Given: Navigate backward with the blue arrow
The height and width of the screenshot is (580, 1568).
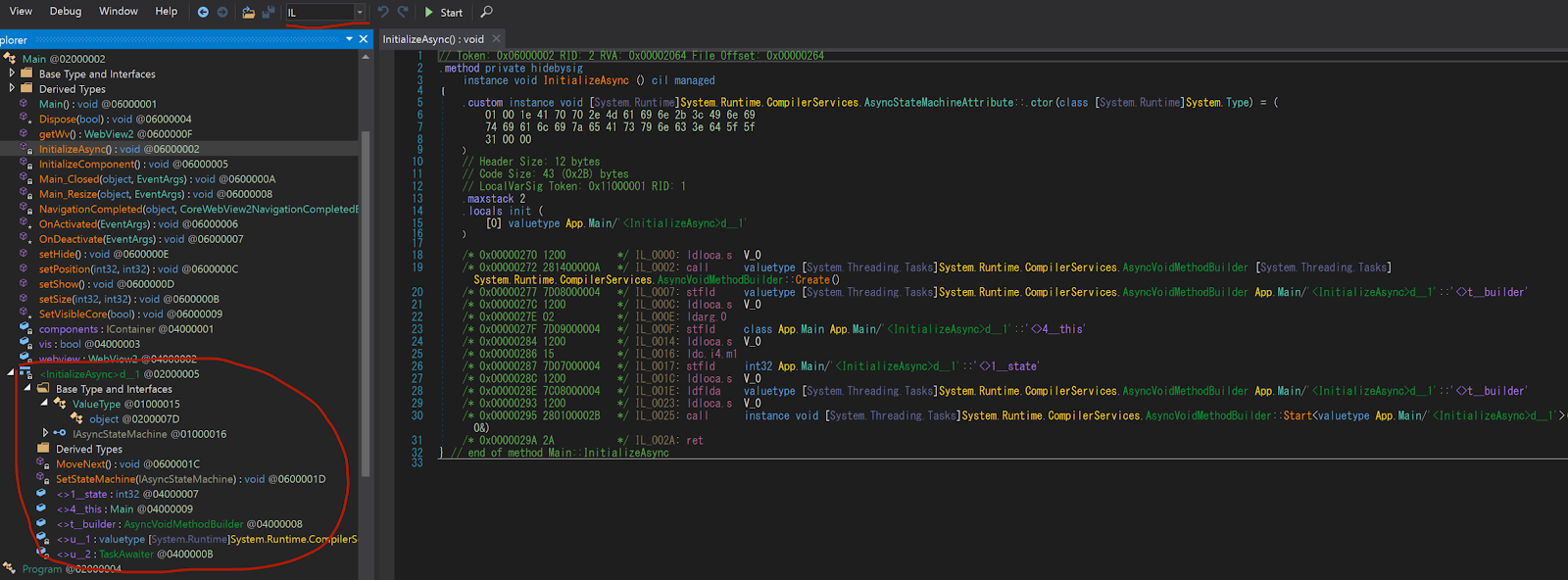Looking at the screenshot, I should 203,12.
